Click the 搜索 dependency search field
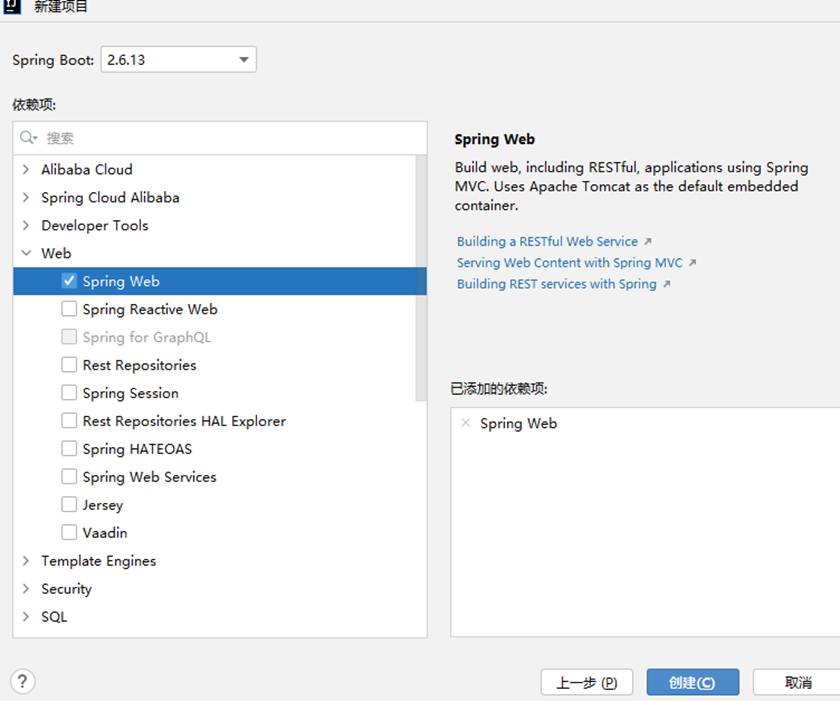Viewport: 840px width, 701px height. (220, 138)
